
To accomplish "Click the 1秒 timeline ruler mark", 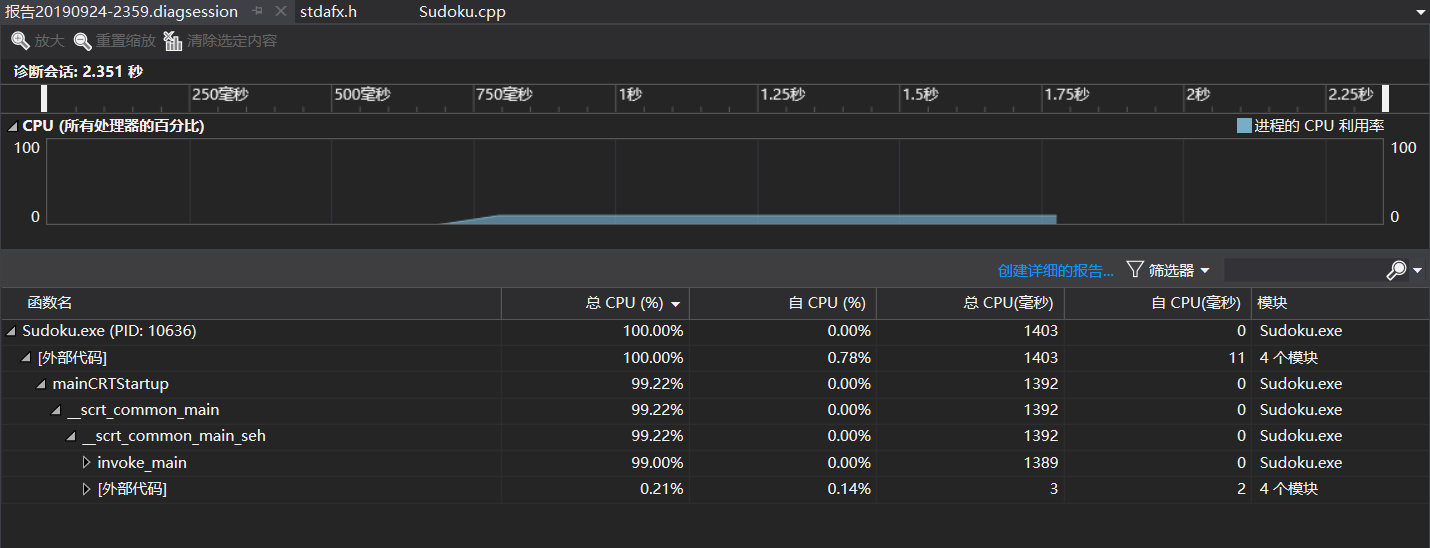I will [x=630, y=95].
